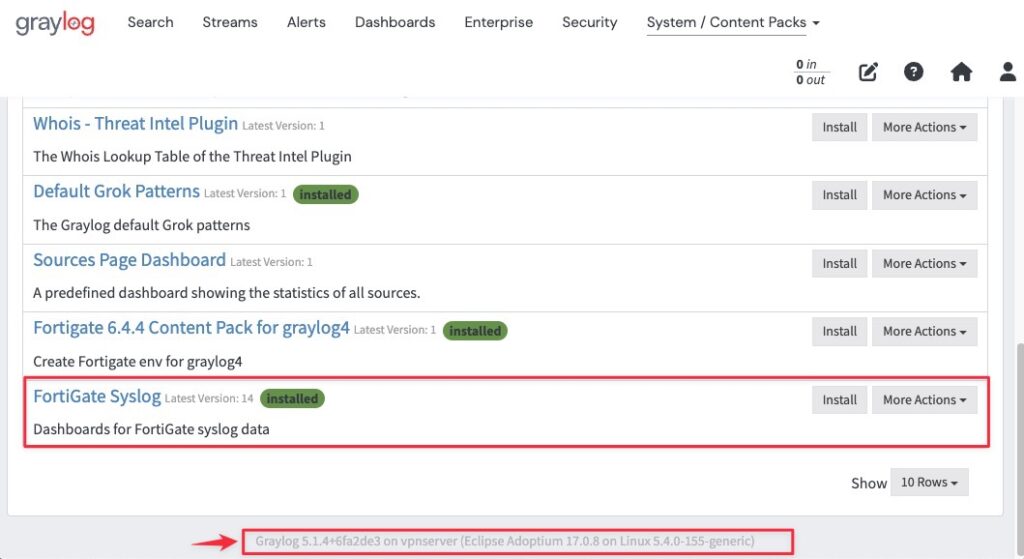Click 'Latest Version: 14' label
This screenshot has width=1024, height=559.
pos(209,398)
